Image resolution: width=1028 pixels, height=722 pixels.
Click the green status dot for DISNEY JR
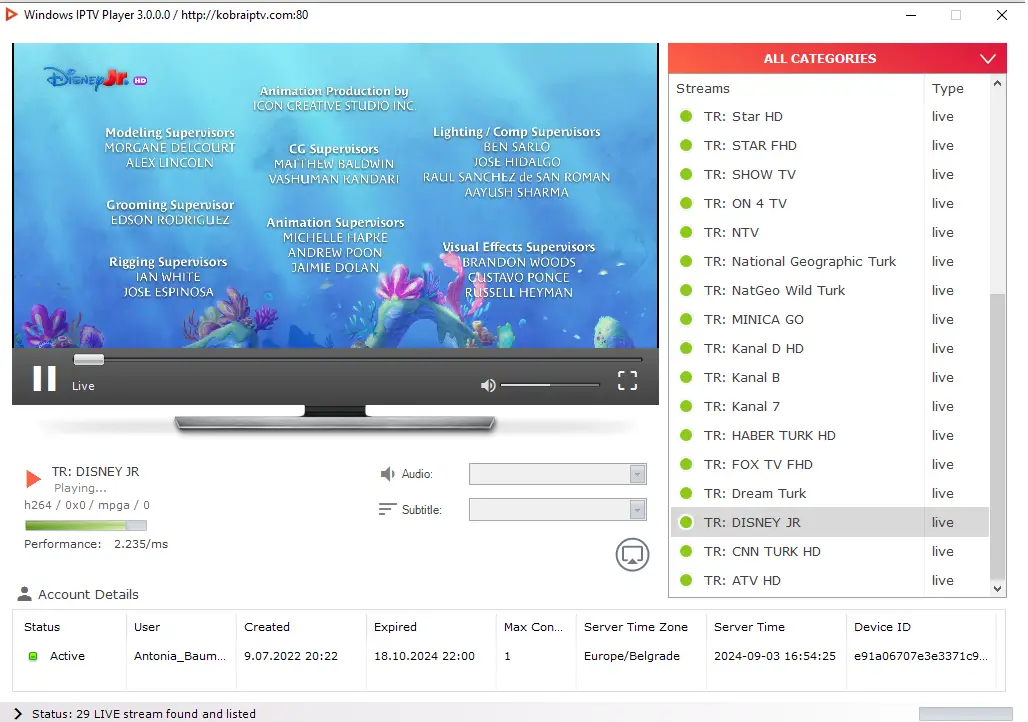pos(686,523)
